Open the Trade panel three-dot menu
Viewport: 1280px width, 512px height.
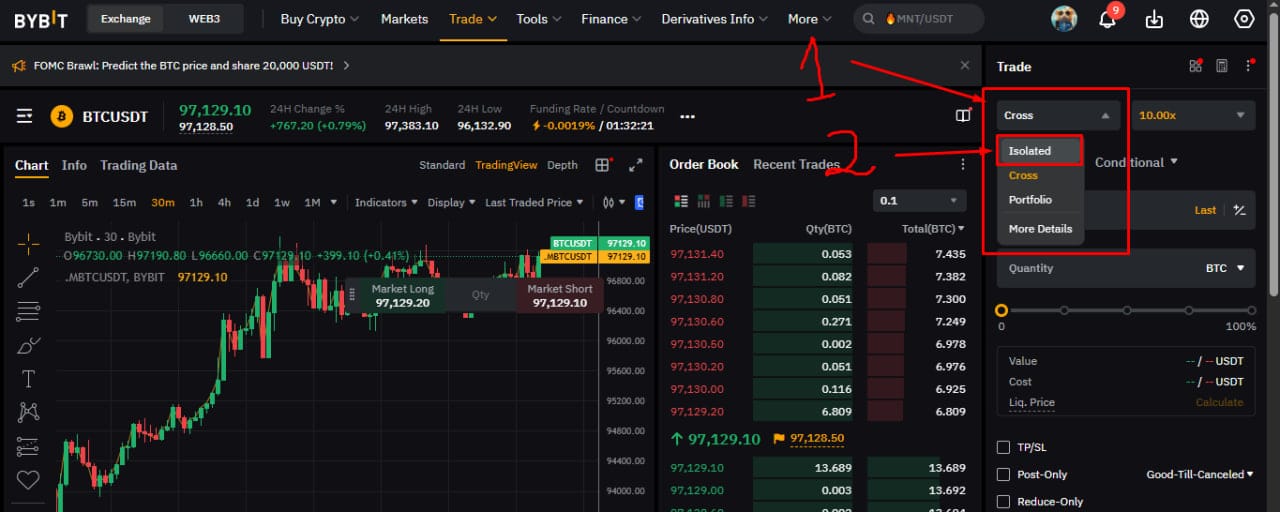pos(1249,66)
